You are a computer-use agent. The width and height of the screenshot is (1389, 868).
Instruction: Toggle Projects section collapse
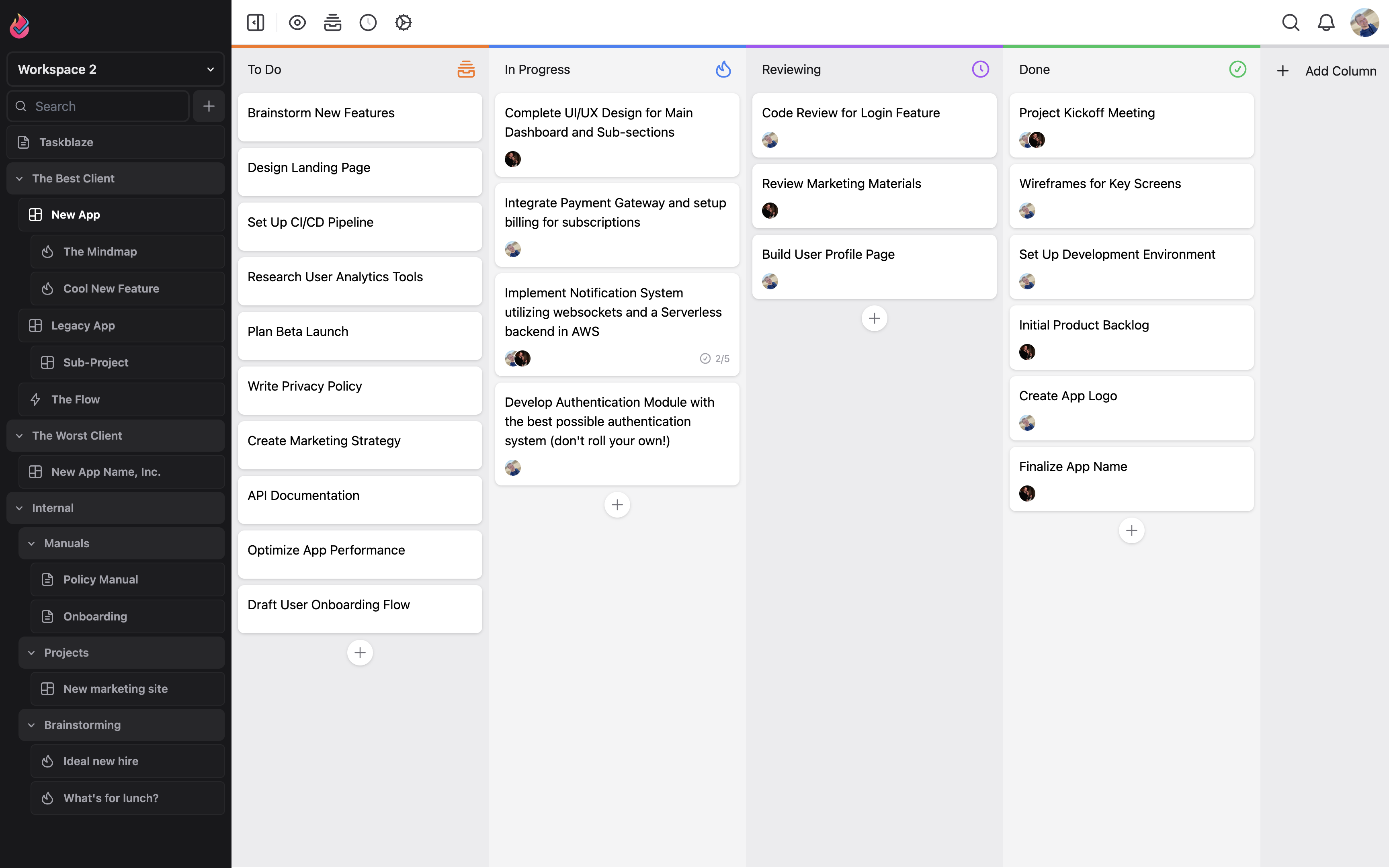point(31,652)
